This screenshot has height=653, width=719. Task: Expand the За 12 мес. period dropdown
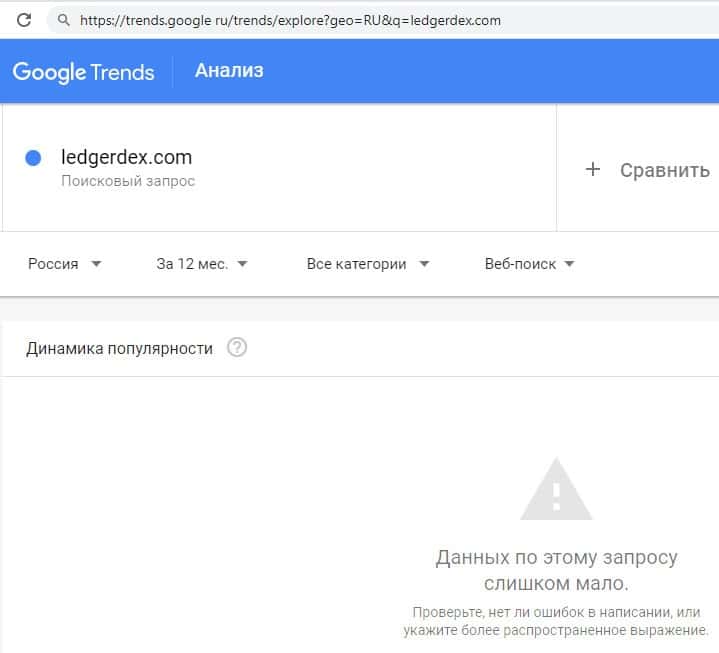(202, 264)
